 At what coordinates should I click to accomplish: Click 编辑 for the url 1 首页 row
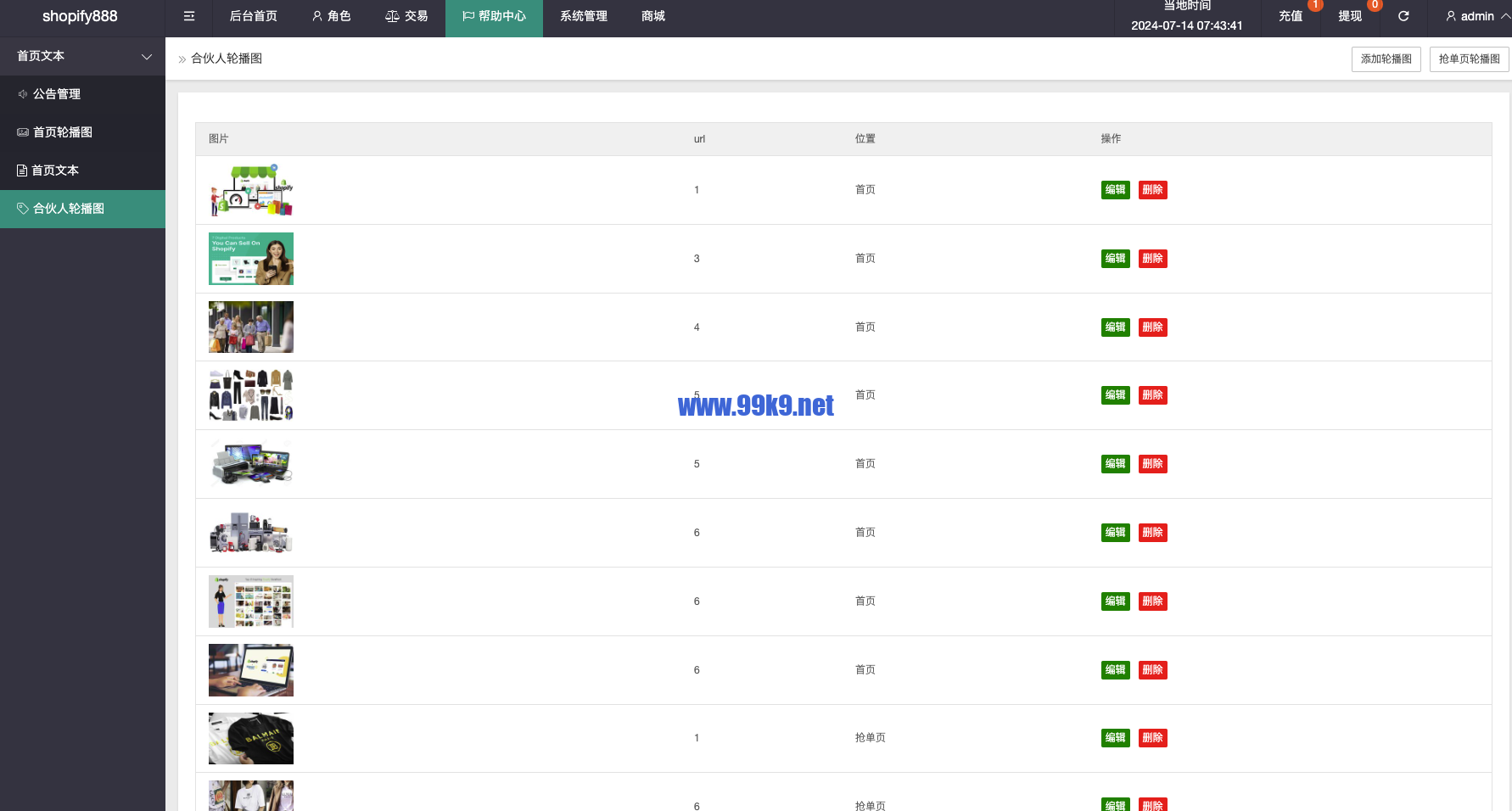point(1116,190)
